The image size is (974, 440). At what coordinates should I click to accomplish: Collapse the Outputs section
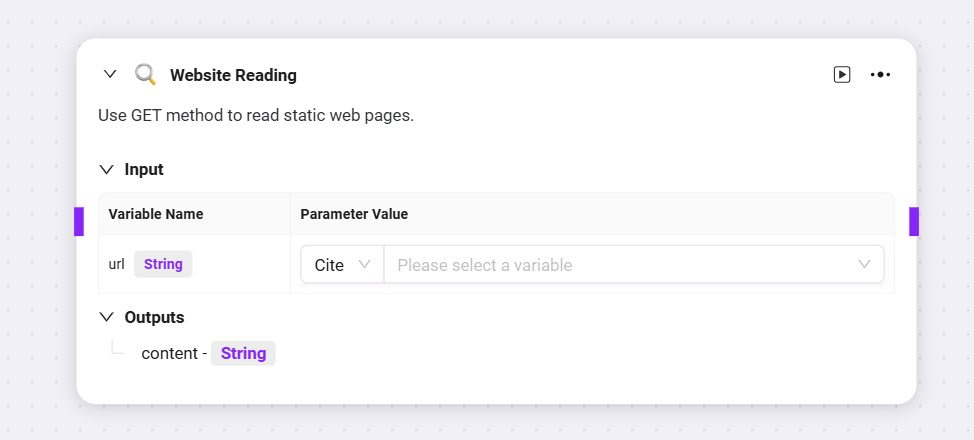pyautogui.click(x=107, y=317)
